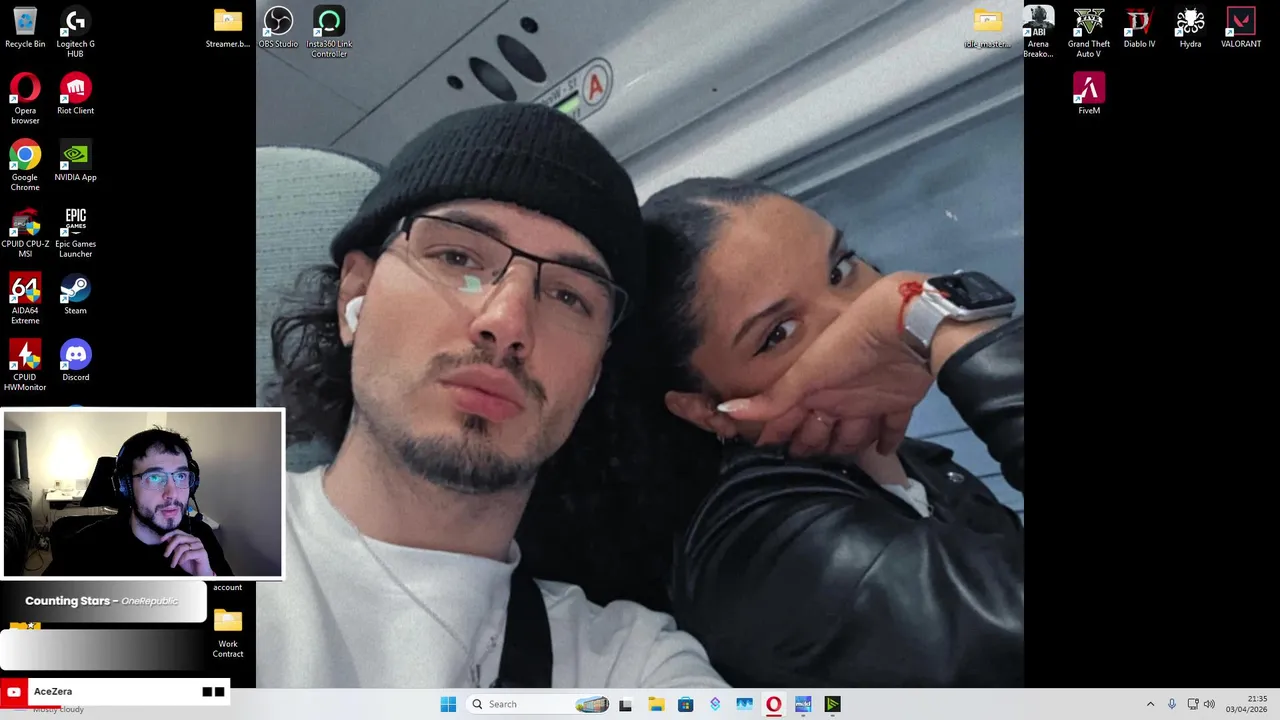
Task: Select the Riot Client desktop shortcut
Action: click(75, 94)
